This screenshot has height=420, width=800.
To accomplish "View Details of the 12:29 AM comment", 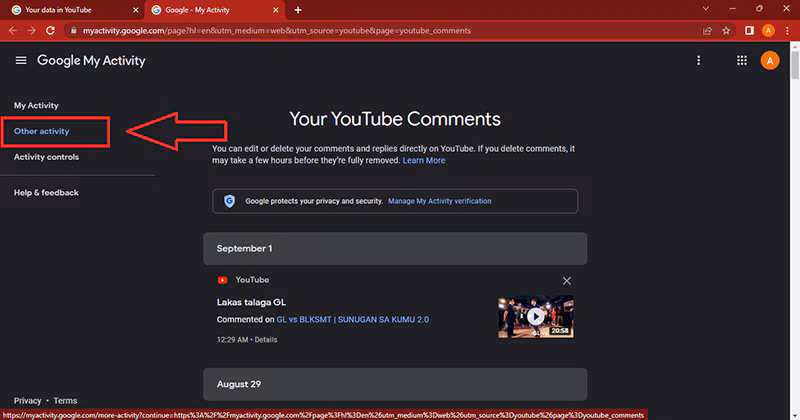I will 266,339.
